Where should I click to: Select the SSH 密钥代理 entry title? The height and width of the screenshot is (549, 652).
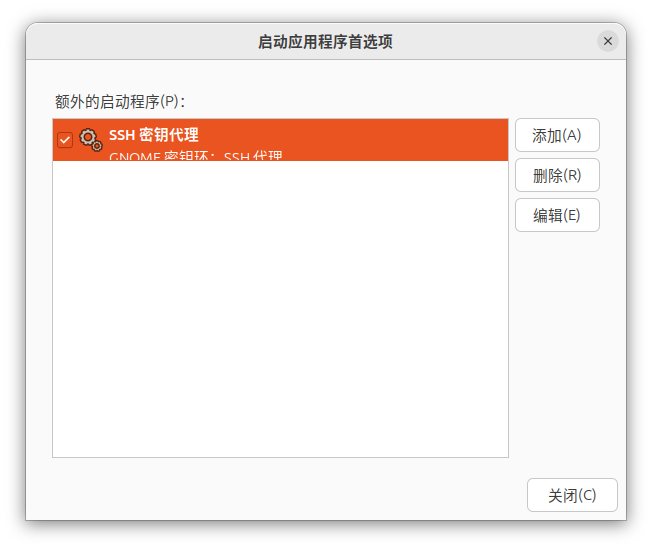[x=153, y=135]
